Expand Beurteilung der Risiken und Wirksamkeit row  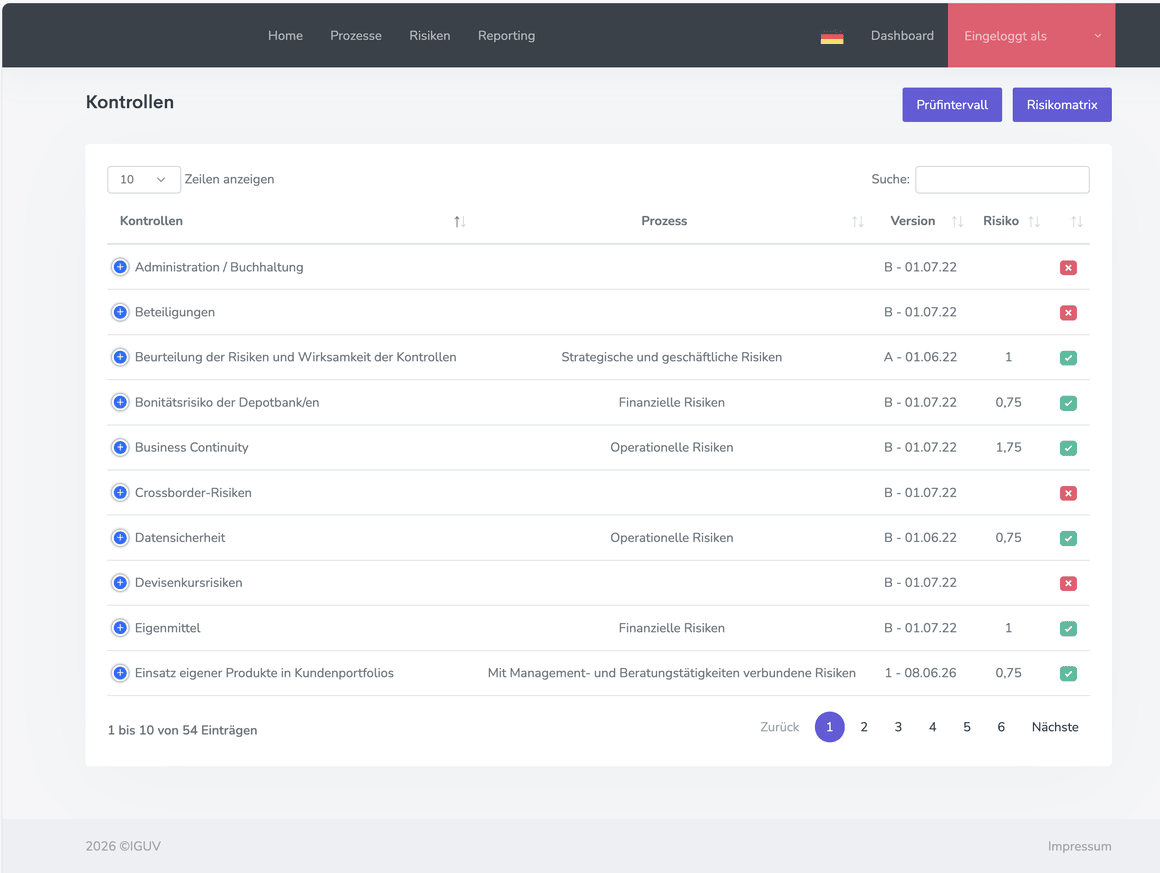[x=120, y=357]
